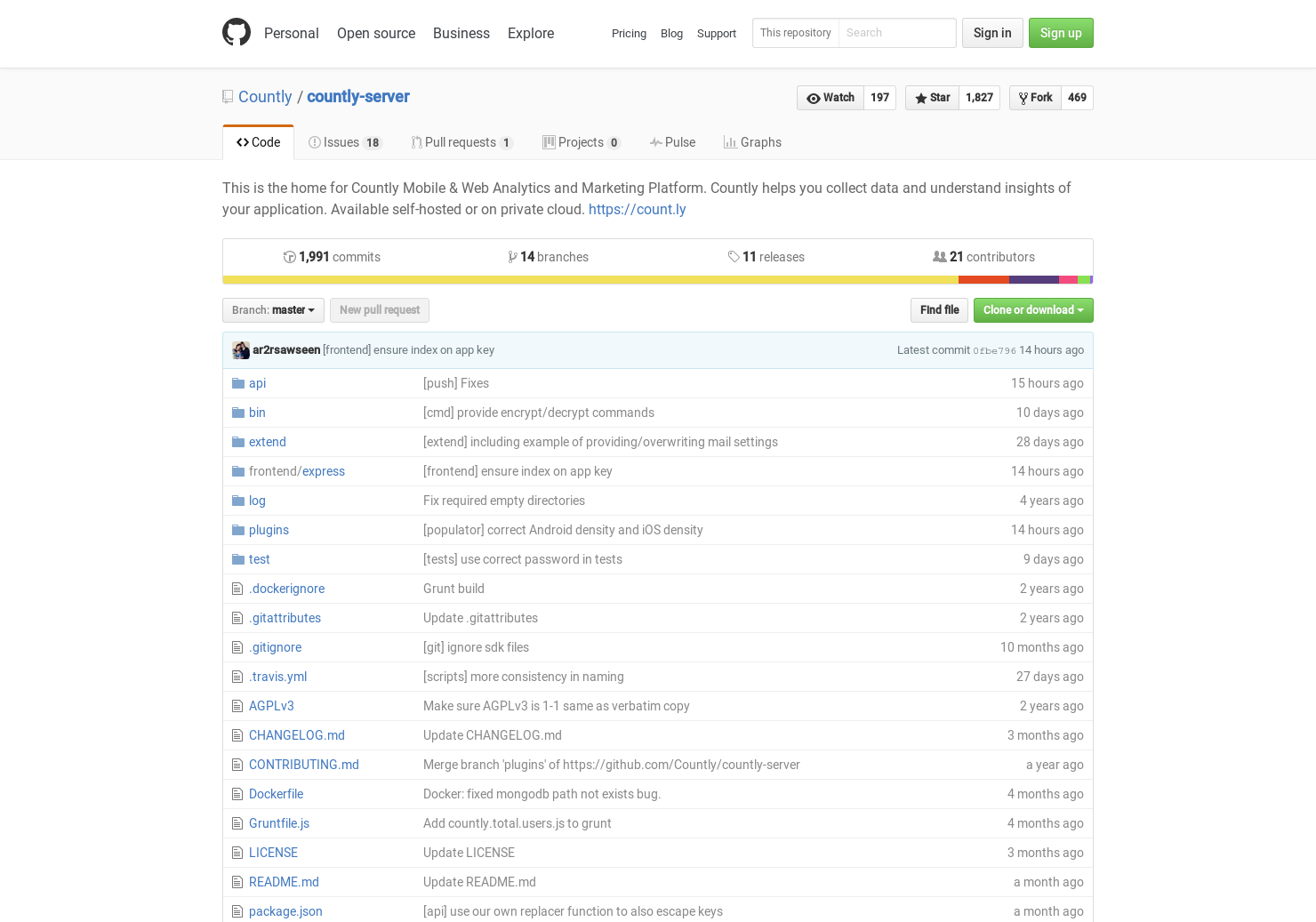Image resolution: width=1316 pixels, height=922 pixels.
Task: Click the GitHub octocat logo
Action: (x=237, y=32)
